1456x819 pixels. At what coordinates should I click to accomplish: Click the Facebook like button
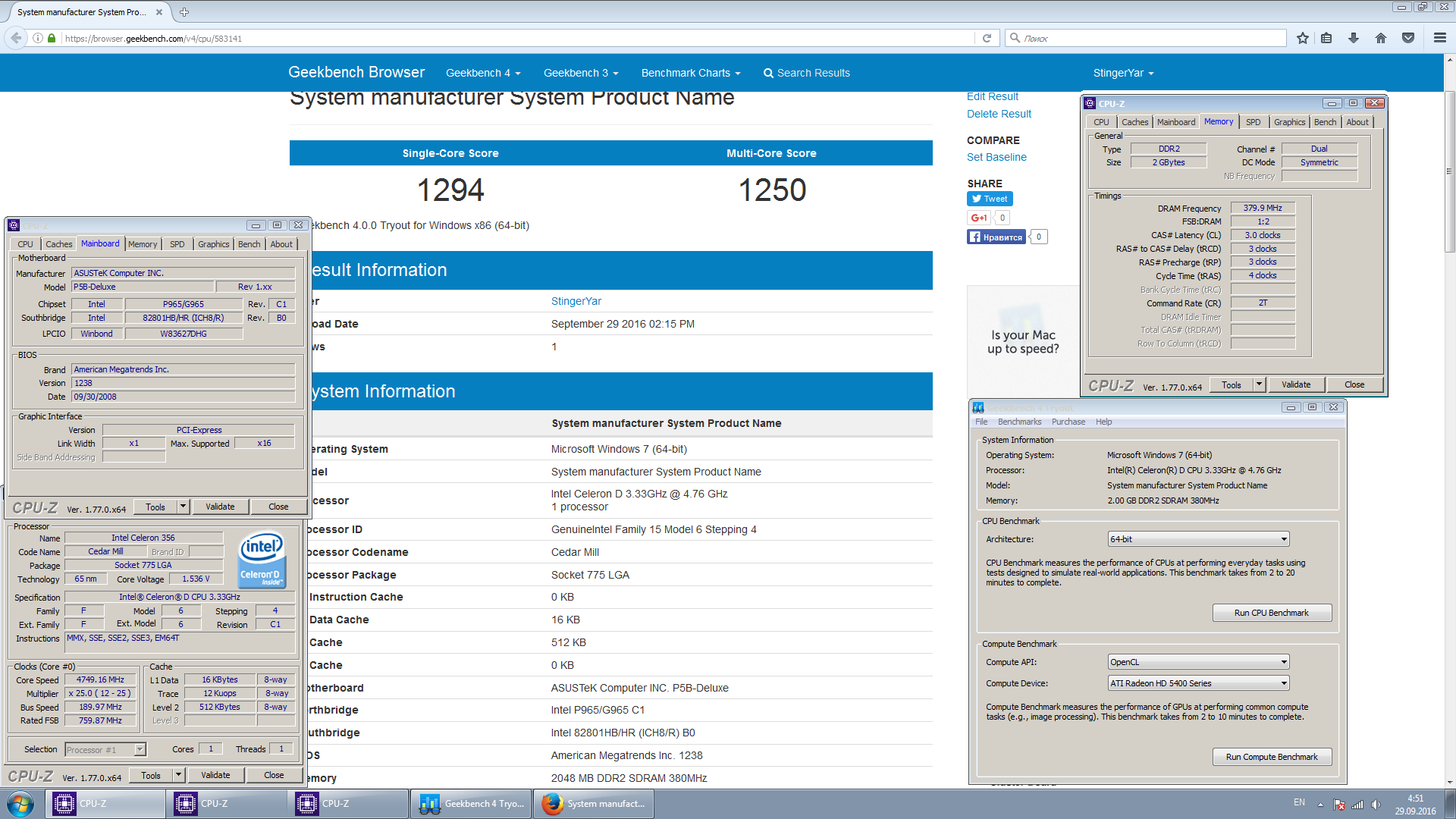coord(996,237)
